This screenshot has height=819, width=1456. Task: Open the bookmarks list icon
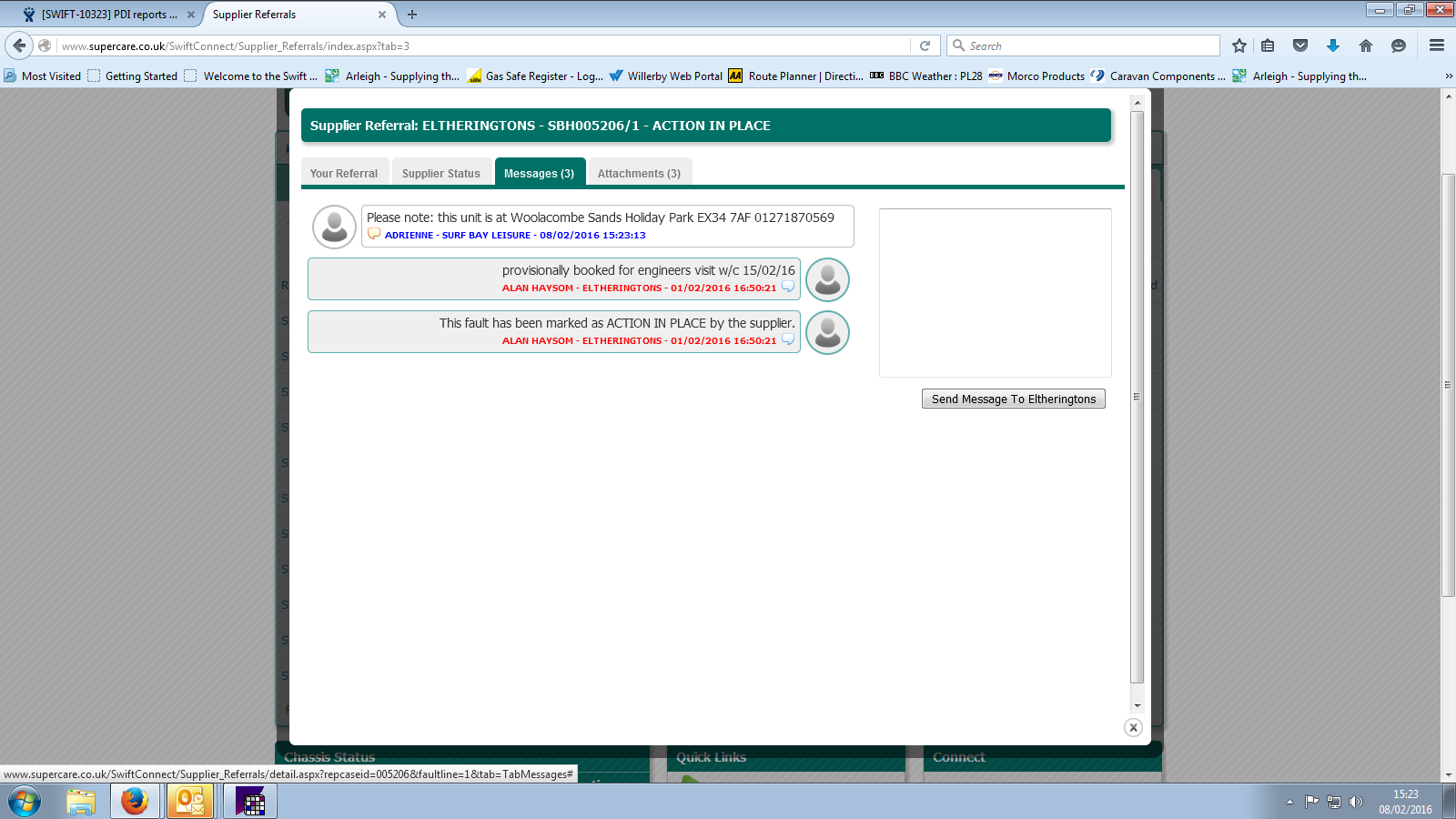(x=1268, y=45)
